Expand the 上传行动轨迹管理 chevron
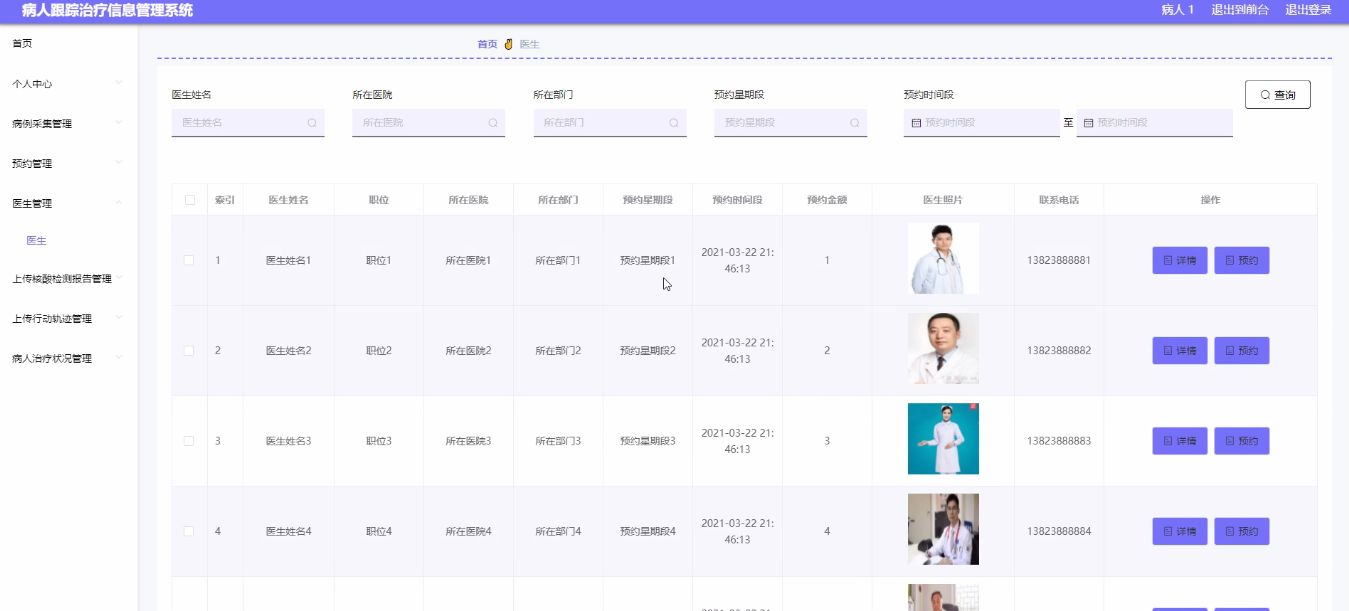The image size is (1349, 611). tap(119, 318)
